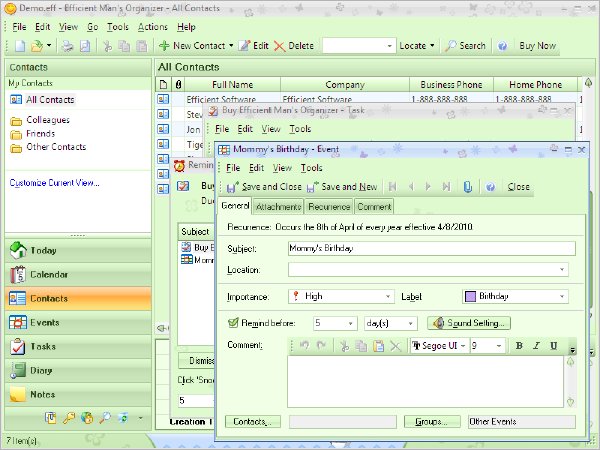Open the search text combo box in main toolbar
600x450 pixels.
pos(389,46)
